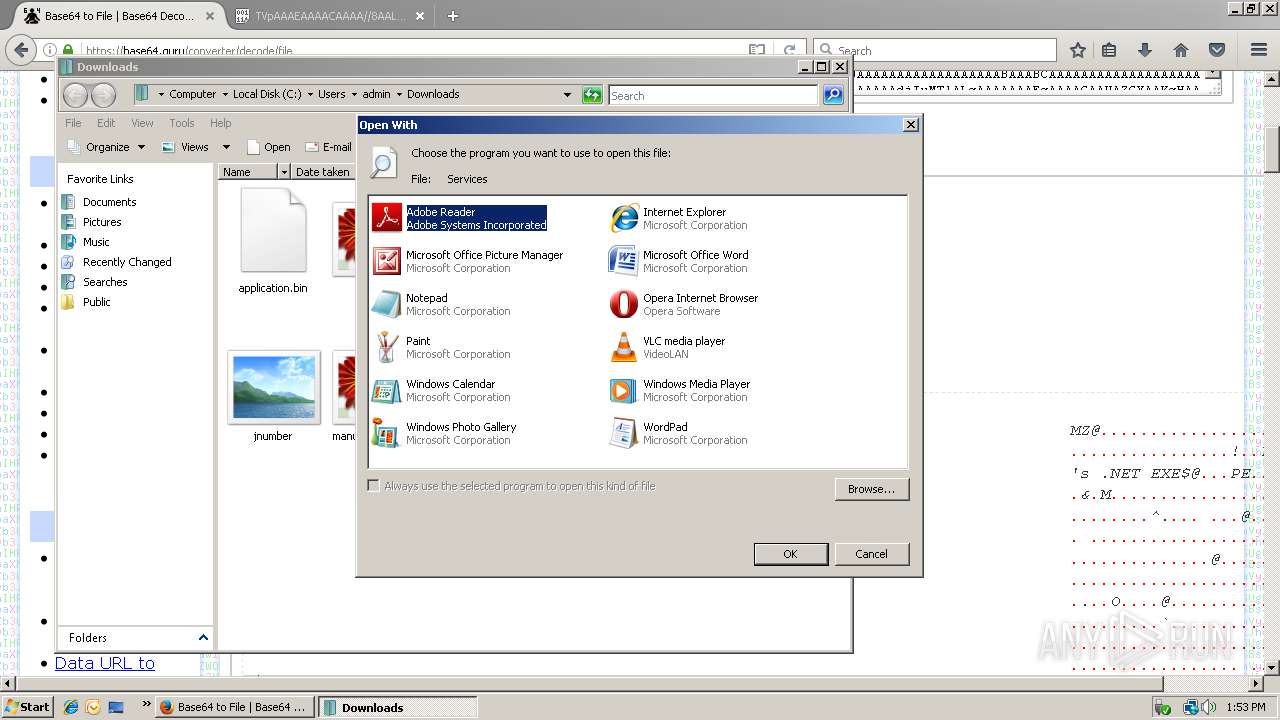Open File menu in Explorer
This screenshot has width=1280, height=720.
point(73,123)
